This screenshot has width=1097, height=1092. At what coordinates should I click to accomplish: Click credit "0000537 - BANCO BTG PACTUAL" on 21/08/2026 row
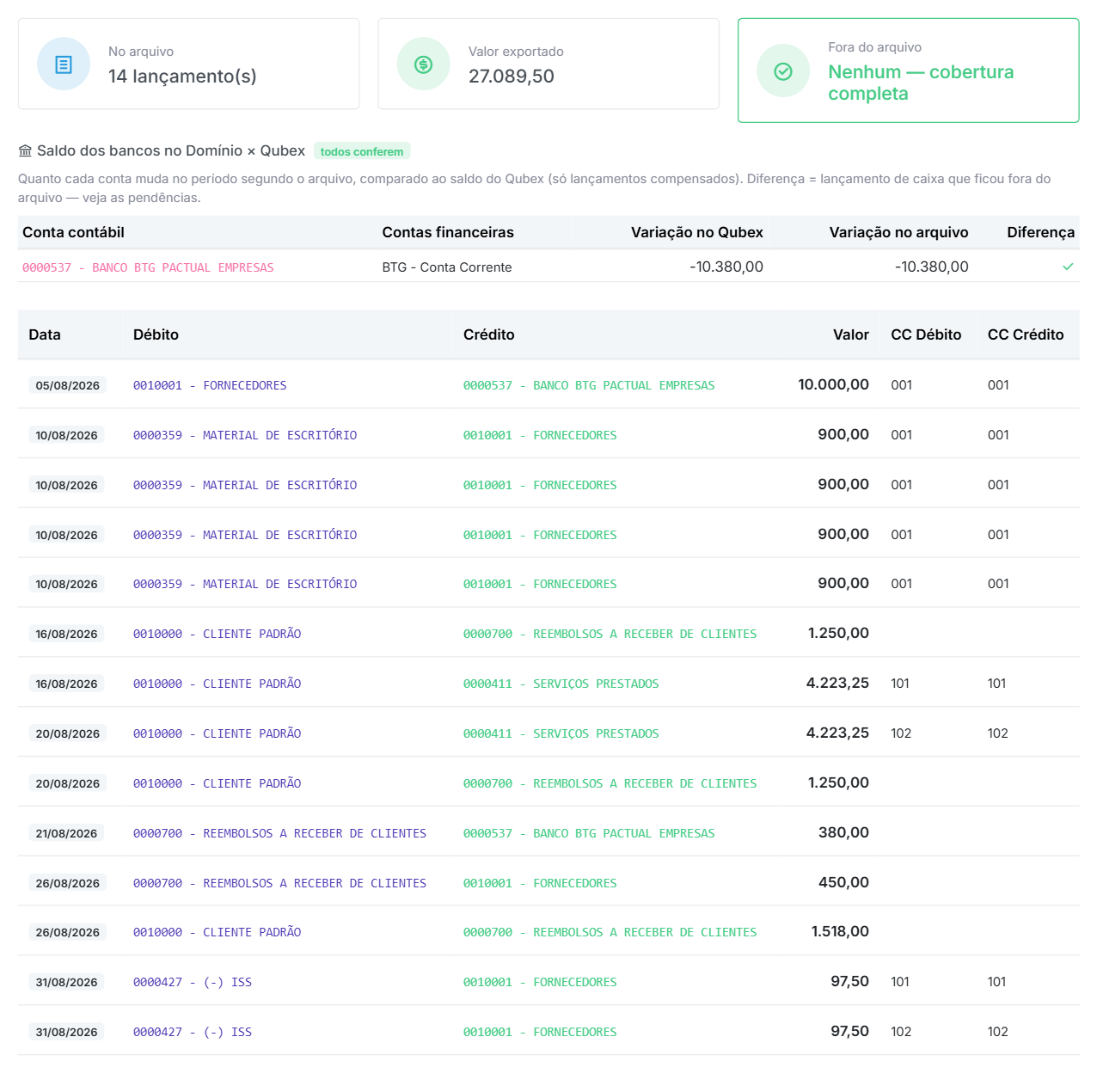click(589, 833)
